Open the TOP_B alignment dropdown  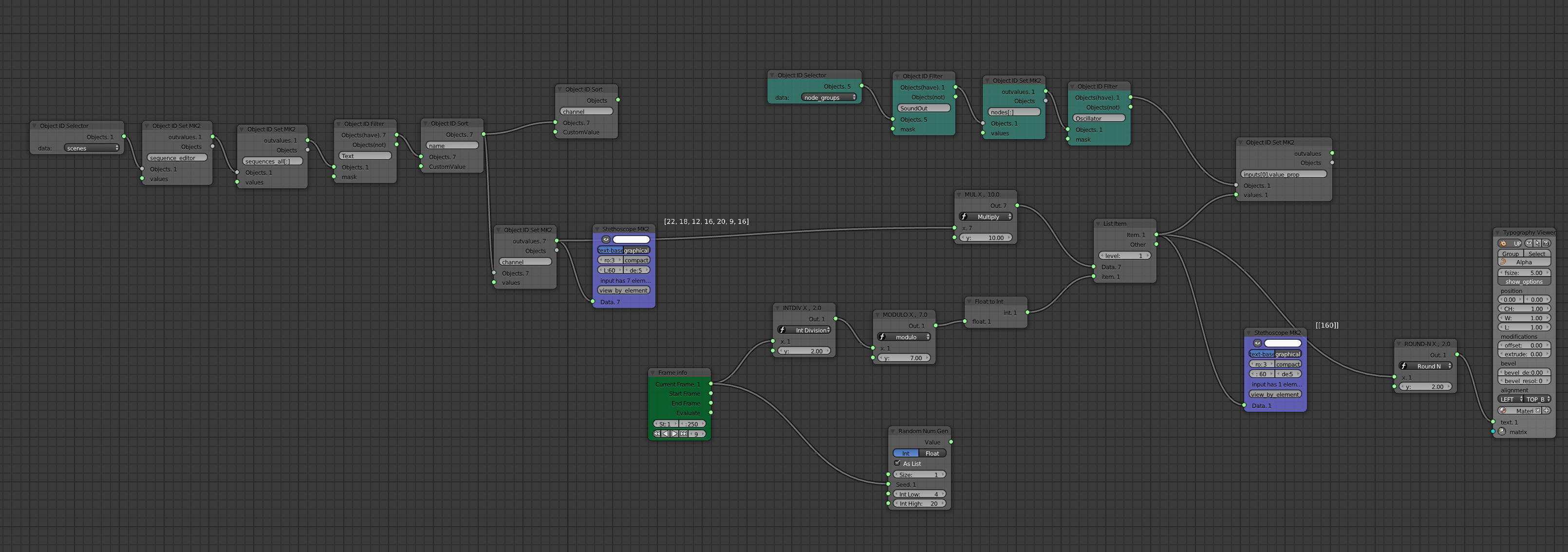(x=1538, y=399)
